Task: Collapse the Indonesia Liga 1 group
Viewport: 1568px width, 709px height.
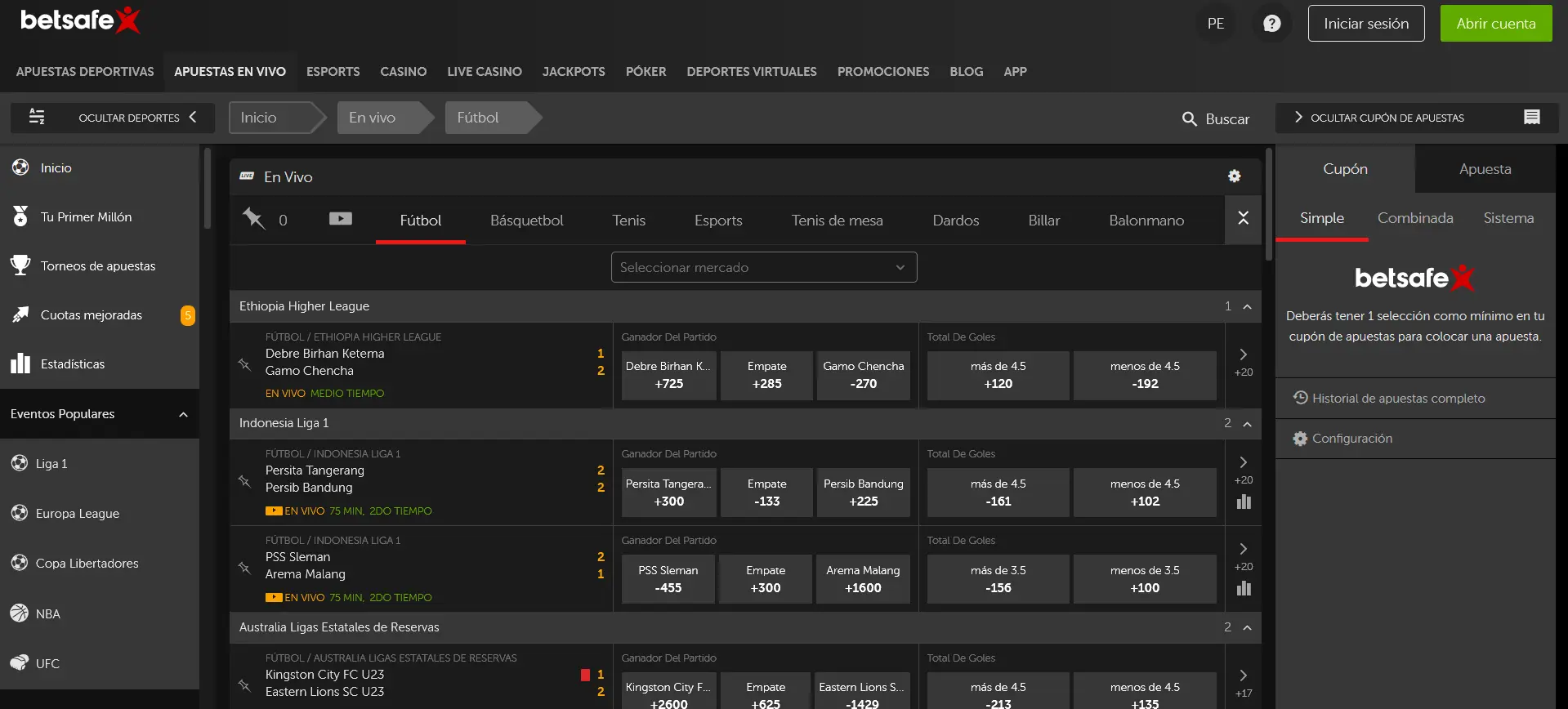Action: tap(1247, 423)
